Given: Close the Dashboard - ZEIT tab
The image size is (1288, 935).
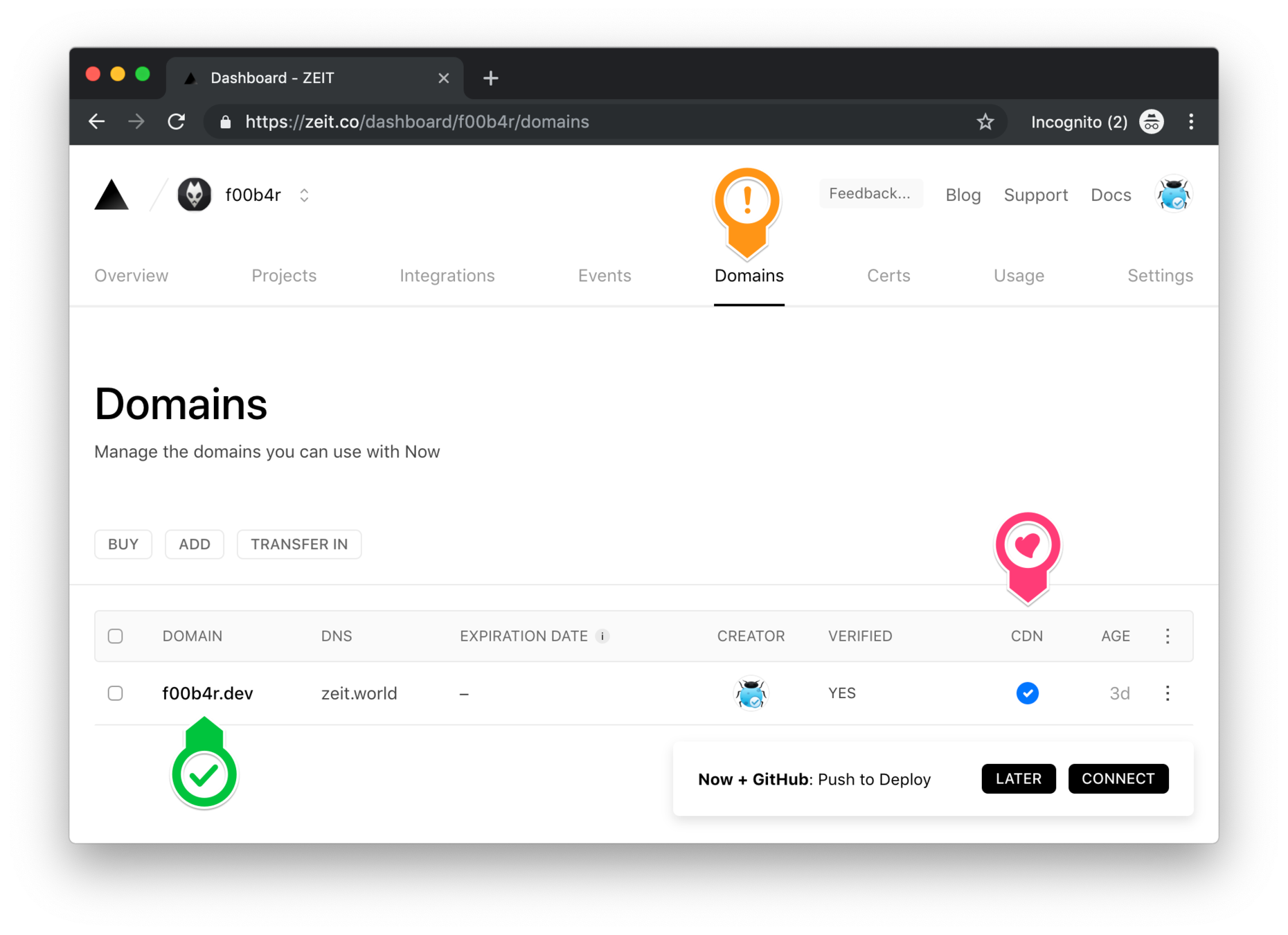Looking at the screenshot, I should click(x=444, y=78).
